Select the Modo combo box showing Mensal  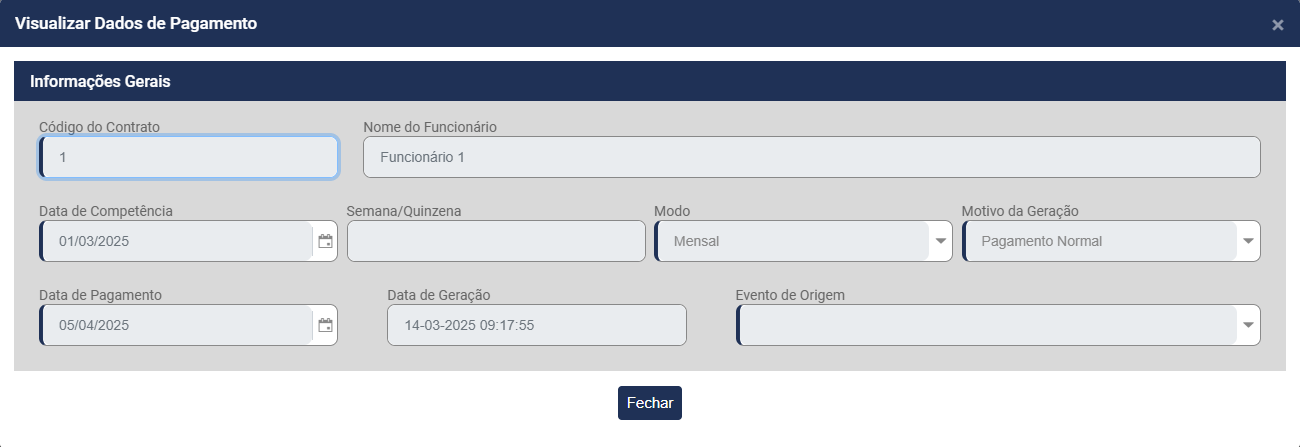pyautogui.click(x=790, y=241)
